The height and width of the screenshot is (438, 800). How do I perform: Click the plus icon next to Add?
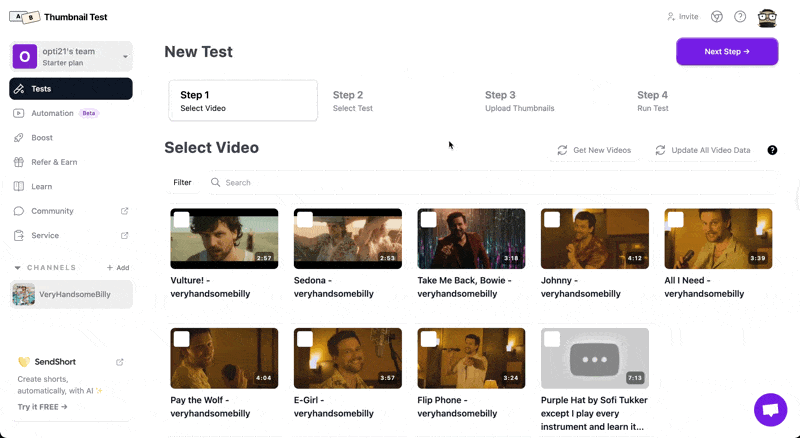(x=110, y=268)
